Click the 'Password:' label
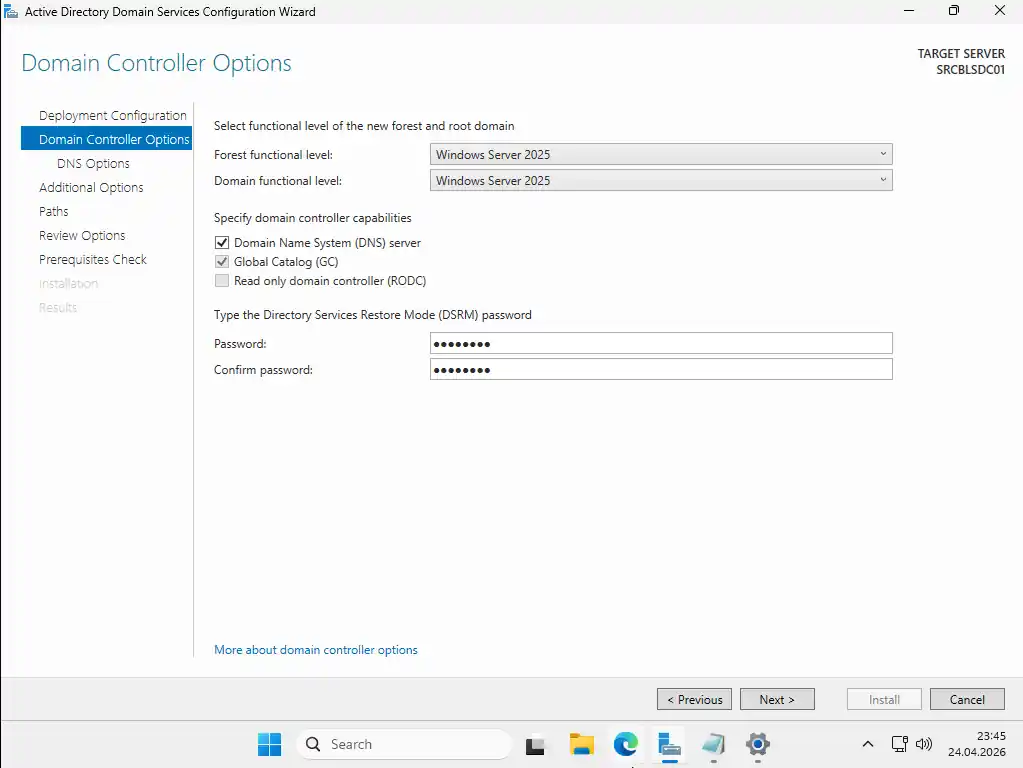This screenshot has width=1023, height=768. [240, 344]
